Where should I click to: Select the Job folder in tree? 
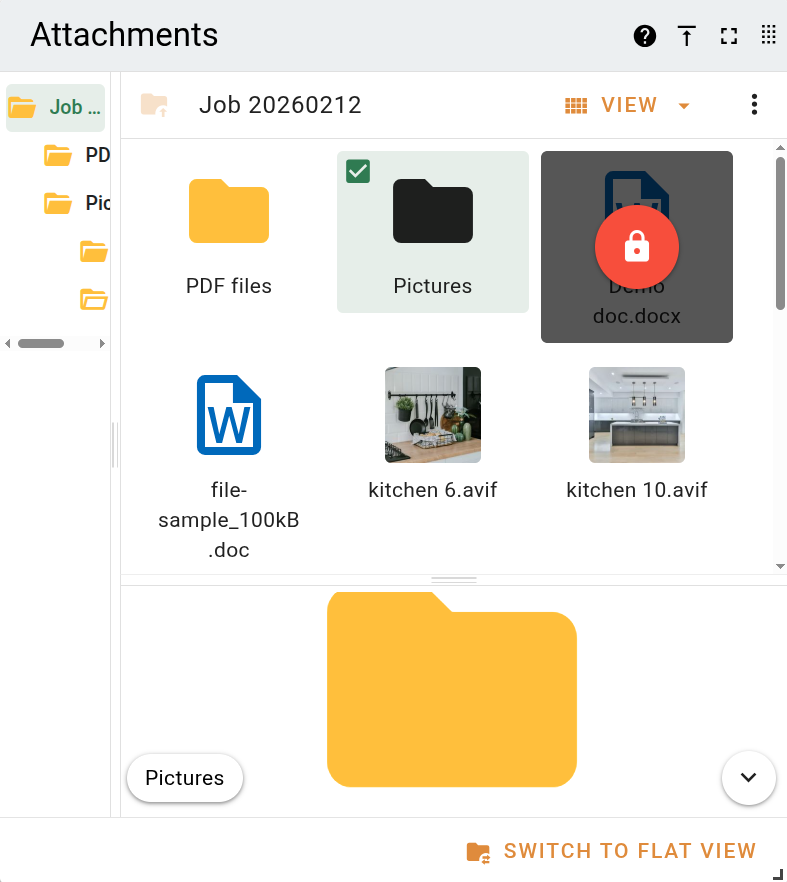tap(55, 107)
